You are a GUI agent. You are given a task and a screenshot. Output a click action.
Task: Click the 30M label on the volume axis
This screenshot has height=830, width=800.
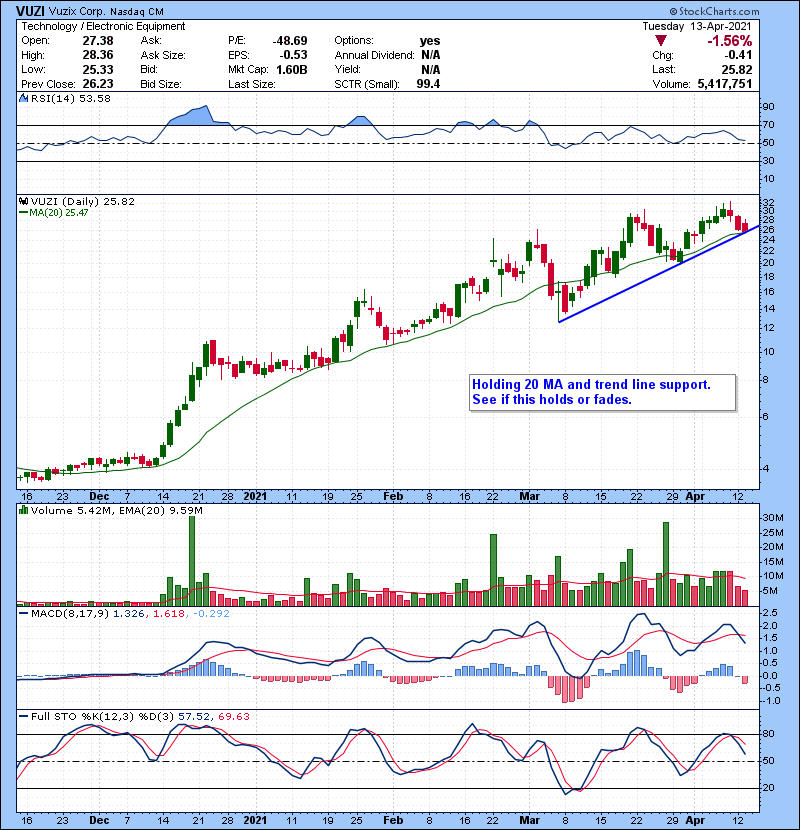pos(772,518)
